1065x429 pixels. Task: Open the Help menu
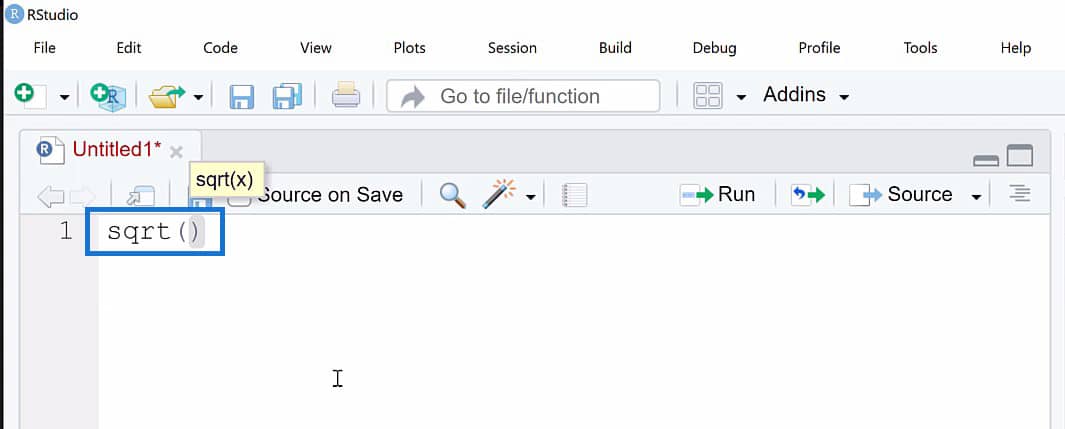pyautogui.click(x=1015, y=48)
